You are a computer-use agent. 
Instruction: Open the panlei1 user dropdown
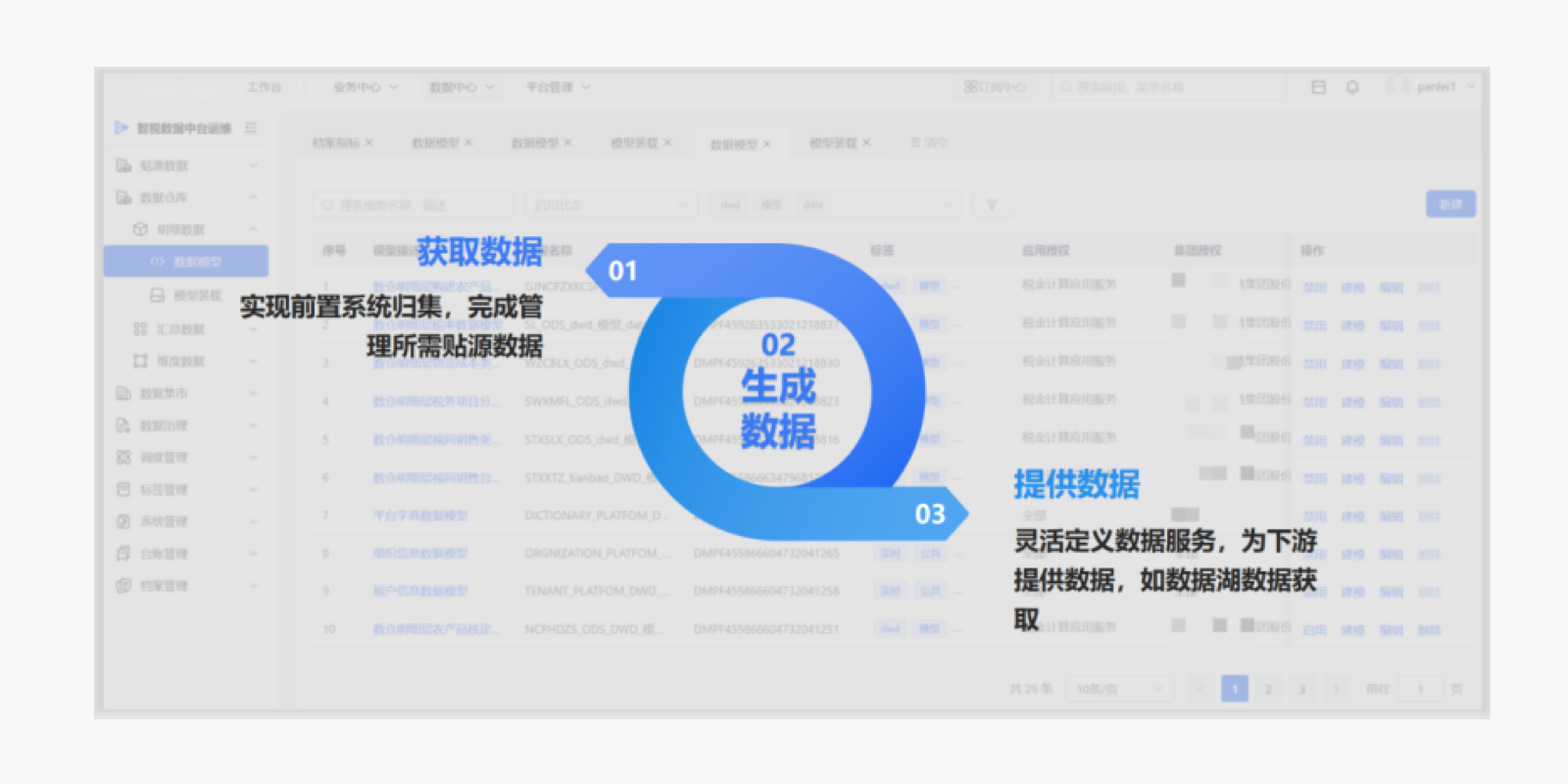coord(1445,87)
